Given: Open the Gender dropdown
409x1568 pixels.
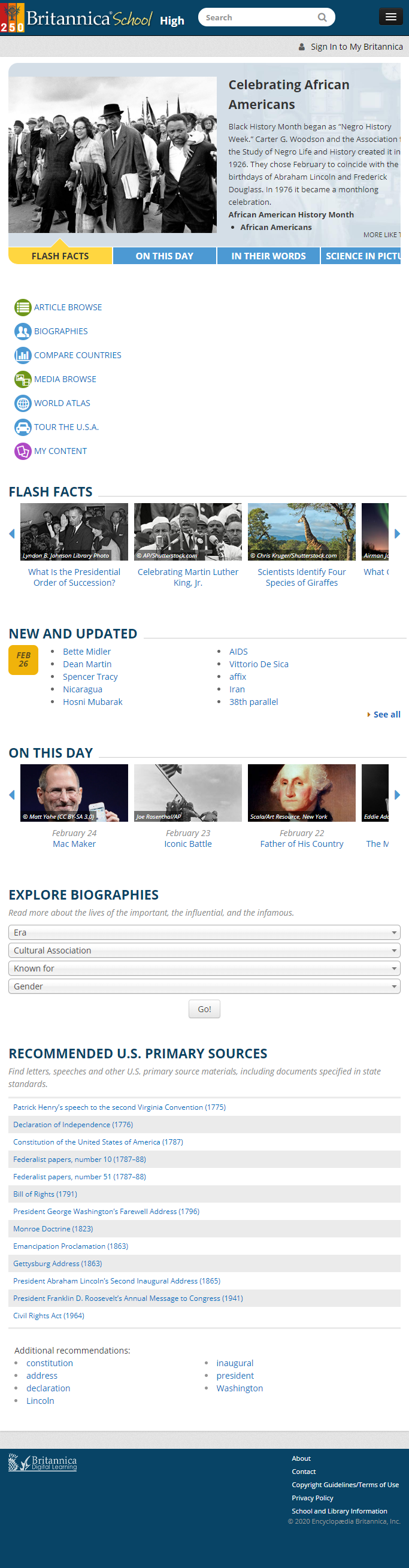Looking at the screenshot, I should click(x=205, y=986).
